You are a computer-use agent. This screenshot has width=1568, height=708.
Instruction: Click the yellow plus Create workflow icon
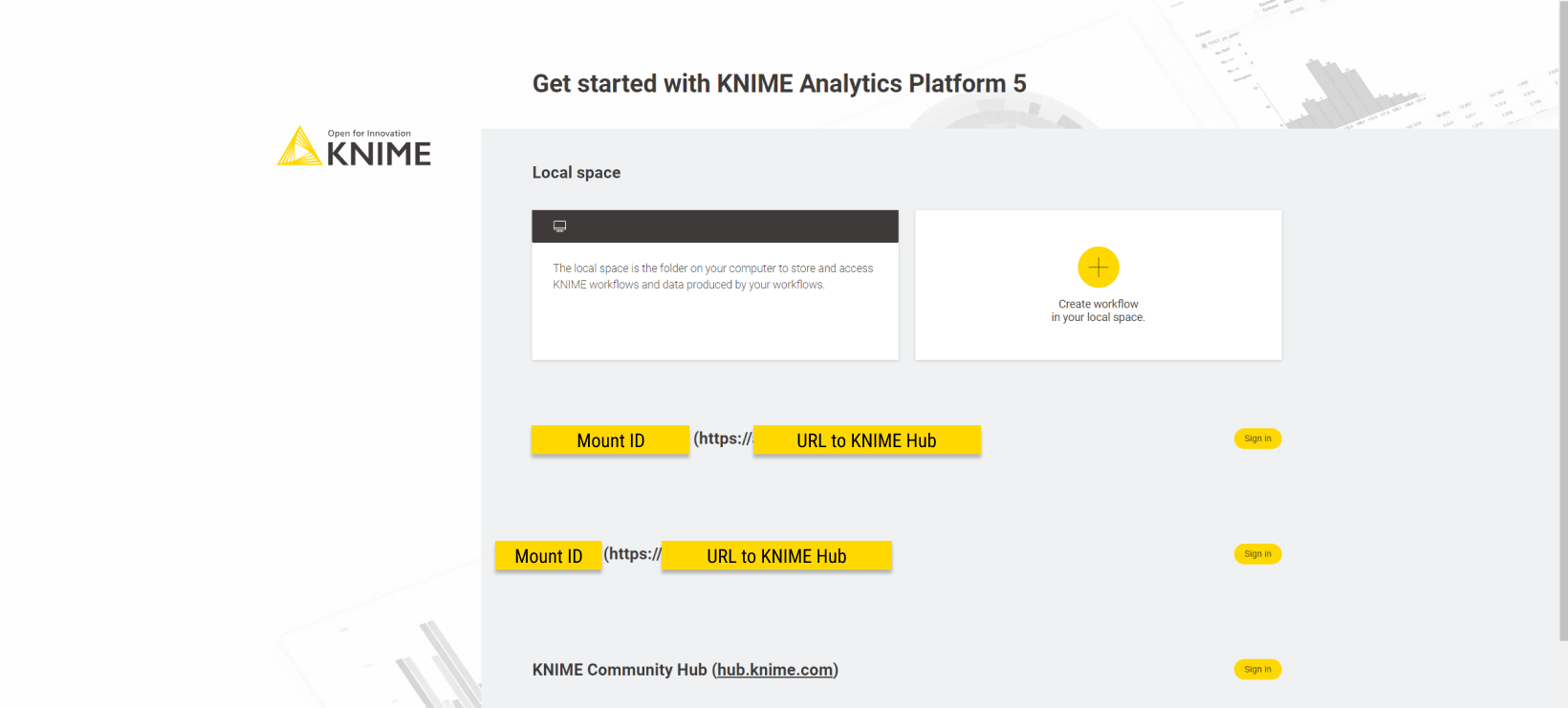[1098, 268]
